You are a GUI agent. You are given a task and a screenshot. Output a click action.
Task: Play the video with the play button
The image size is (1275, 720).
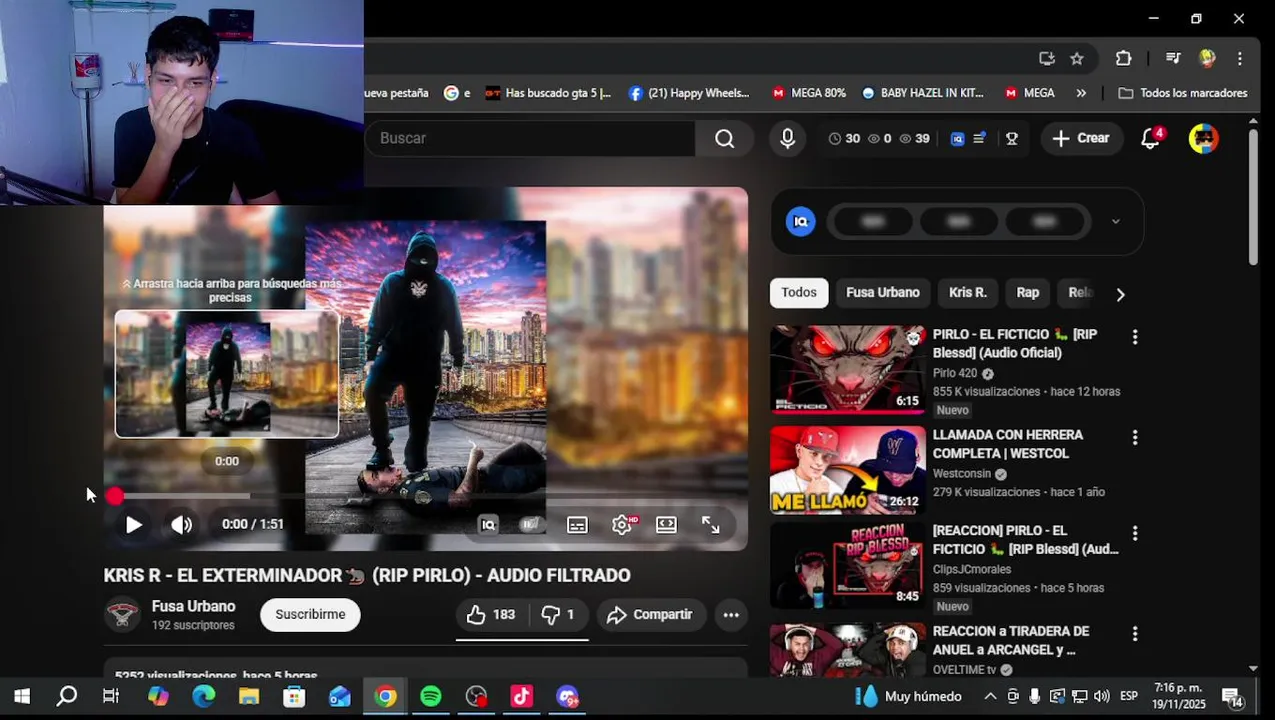[x=133, y=525]
